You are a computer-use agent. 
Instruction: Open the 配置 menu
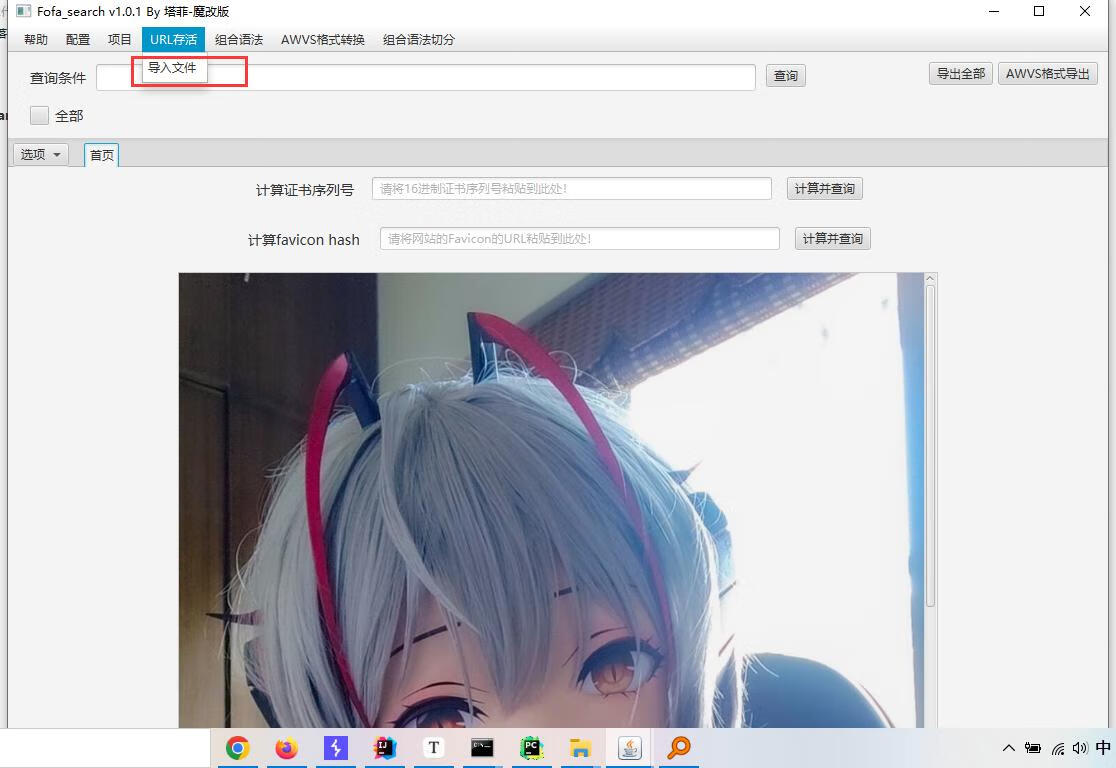(x=78, y=40)
